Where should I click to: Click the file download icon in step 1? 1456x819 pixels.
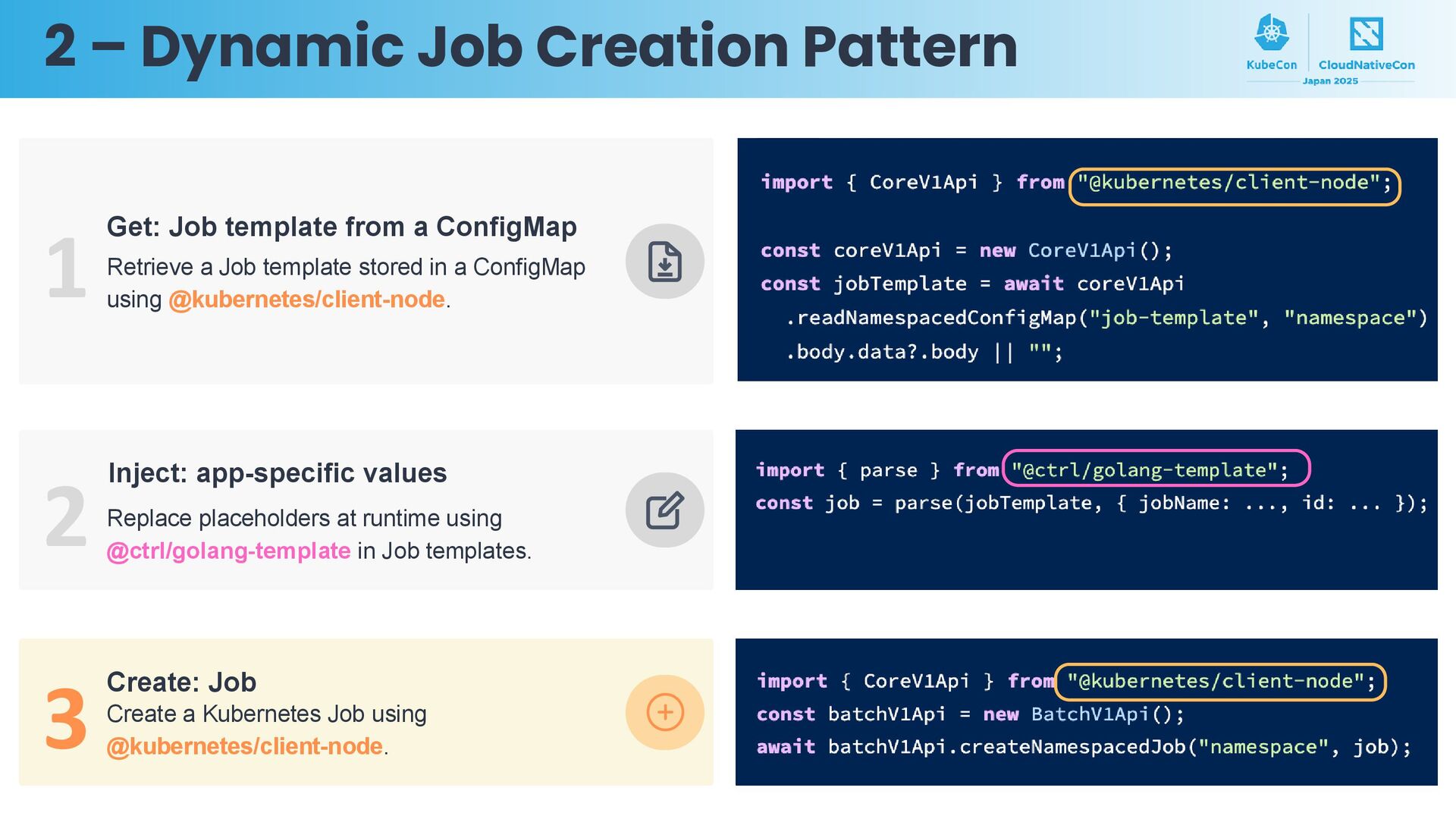coord(664,262)
